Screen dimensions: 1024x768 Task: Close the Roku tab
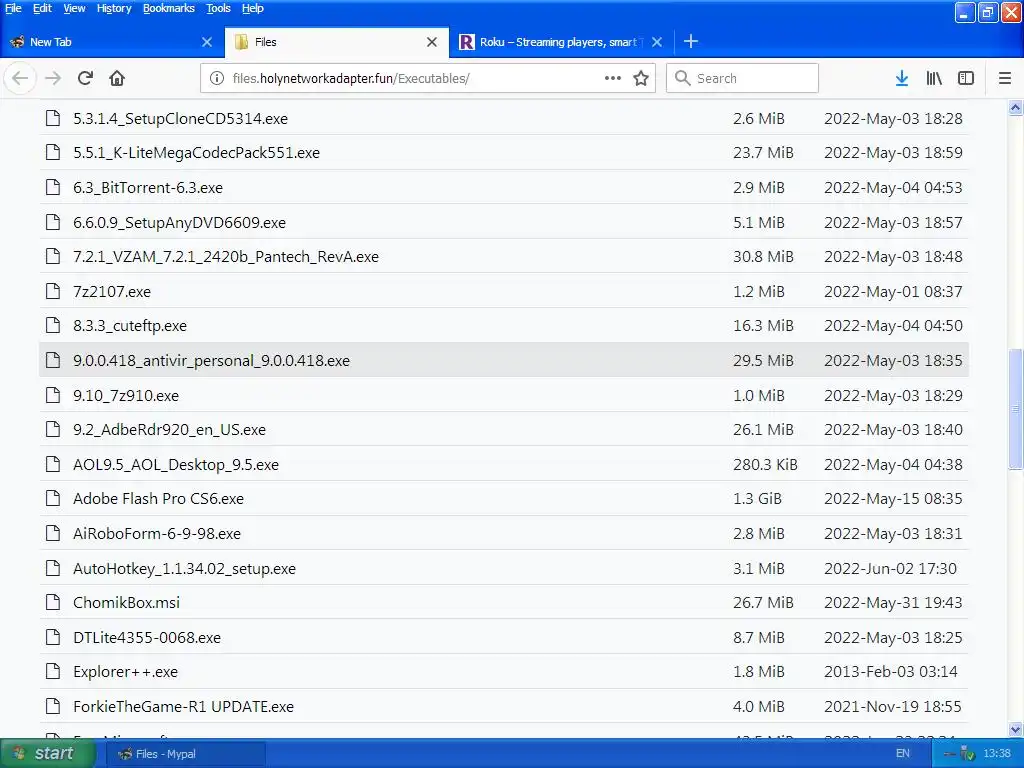(657, 42)
